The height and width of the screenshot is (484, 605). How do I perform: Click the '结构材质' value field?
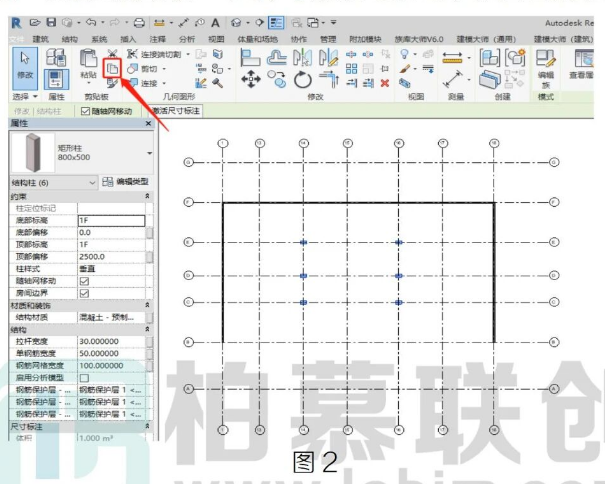point(112,317)
